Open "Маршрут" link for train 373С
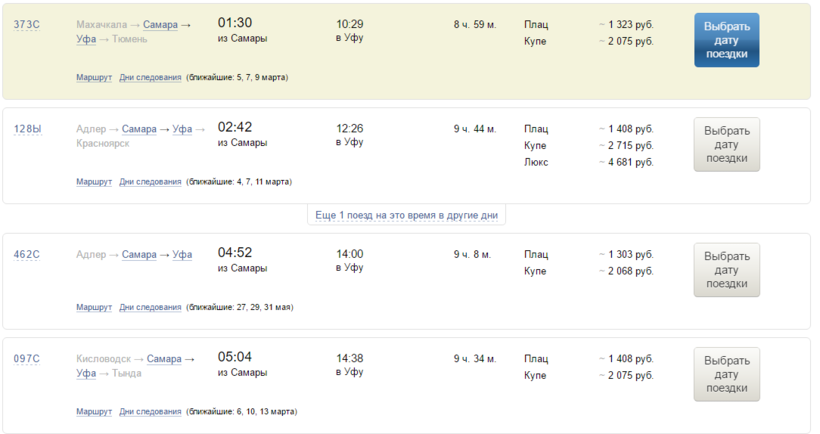Image resolution: width=820 pixels, height=434 pixels. (x=94, y=77)
